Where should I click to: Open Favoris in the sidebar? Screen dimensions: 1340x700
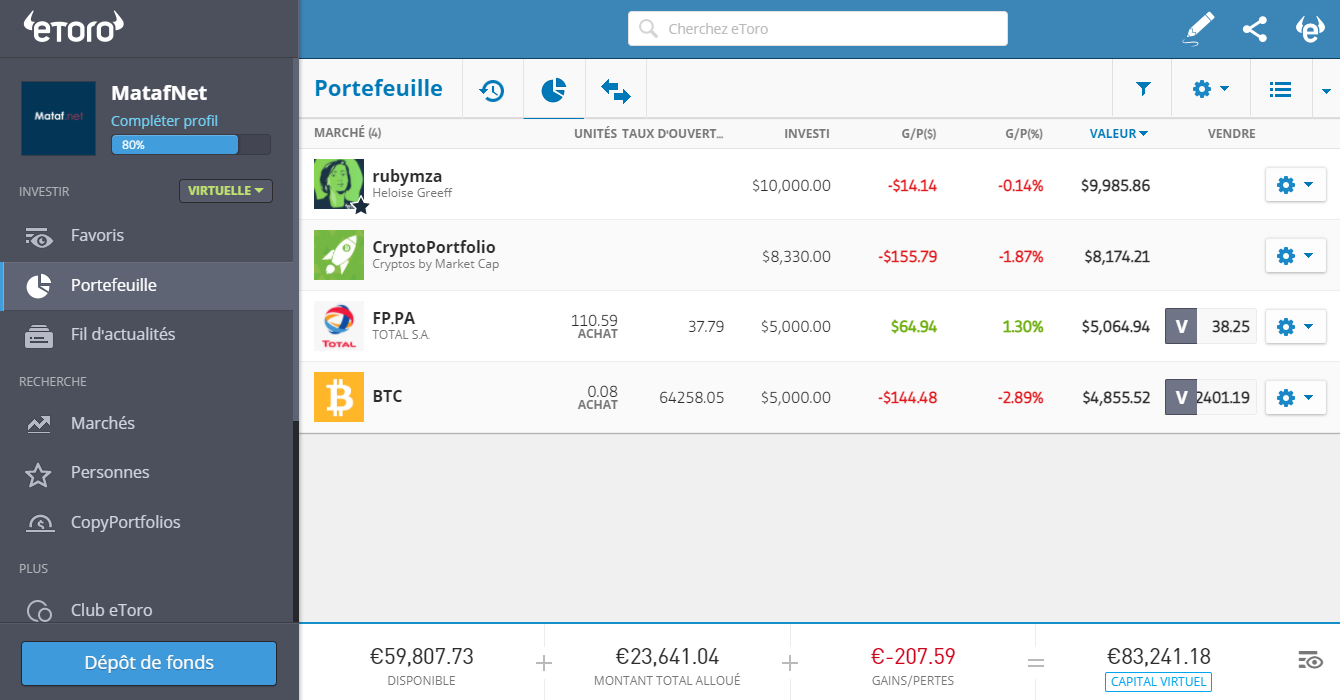148,236
